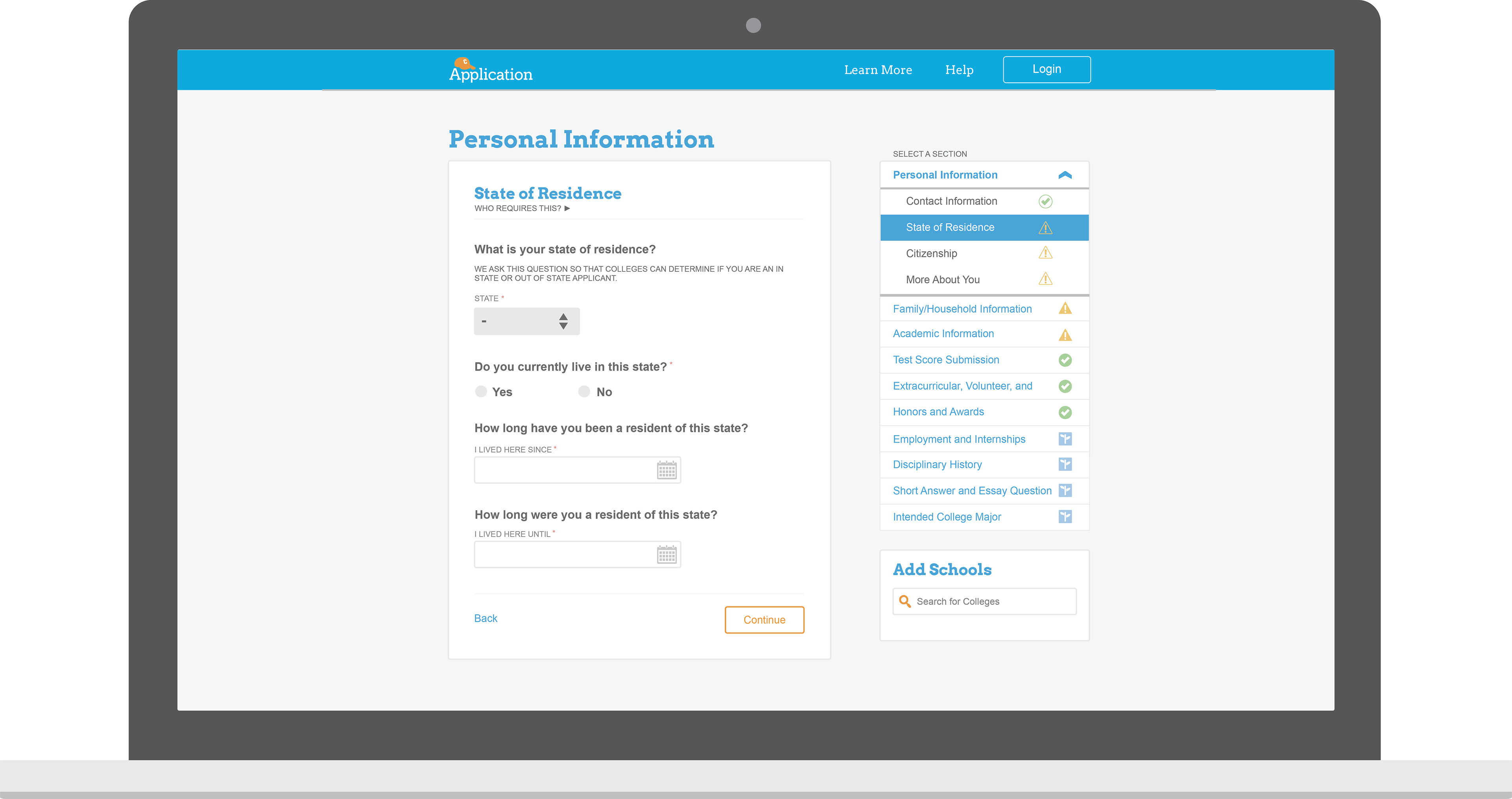Click the Citizenship warning triangle icon

coord(1045,253)
